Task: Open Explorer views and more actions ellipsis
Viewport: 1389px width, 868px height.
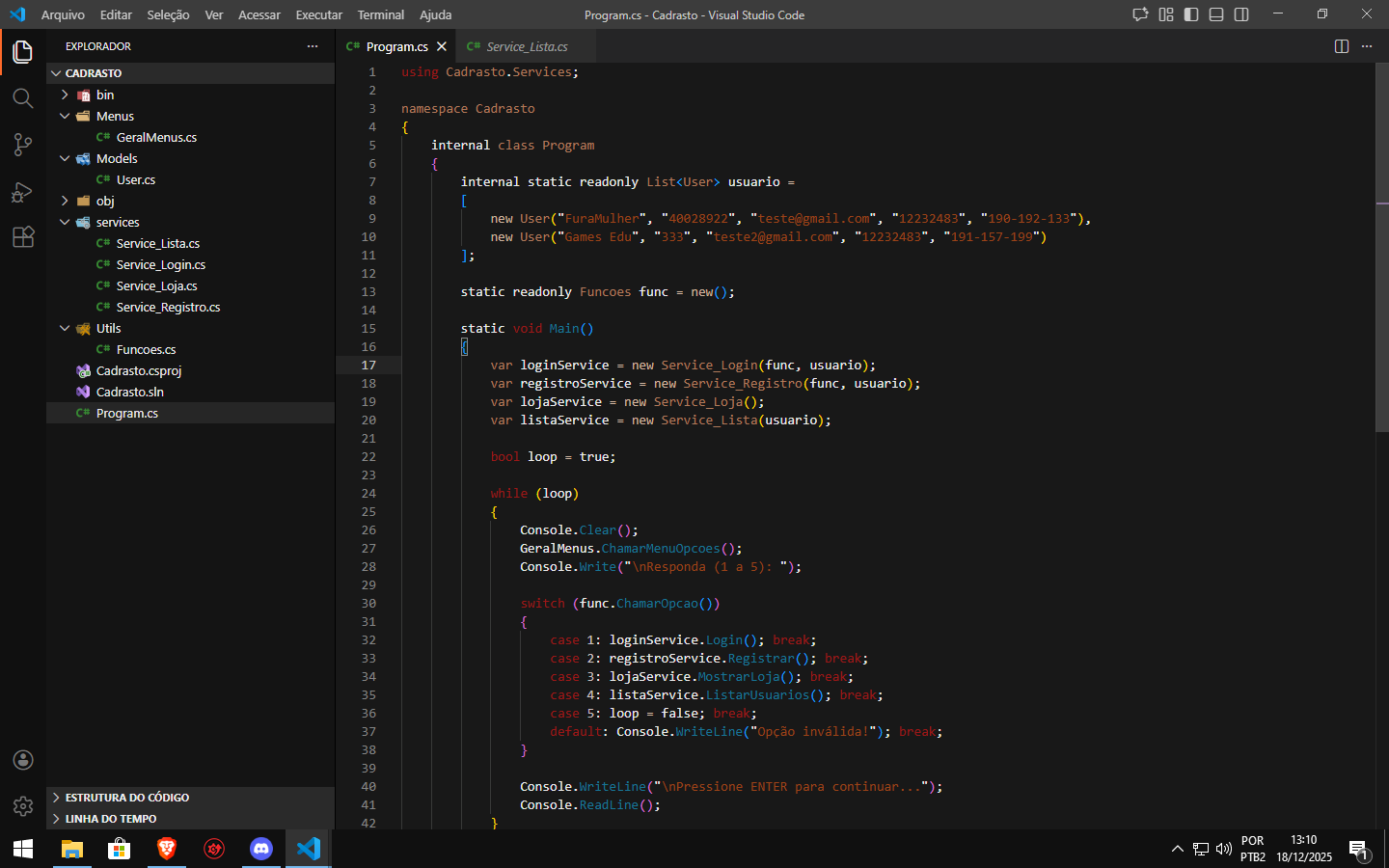Action: click(x=312, y=46)
